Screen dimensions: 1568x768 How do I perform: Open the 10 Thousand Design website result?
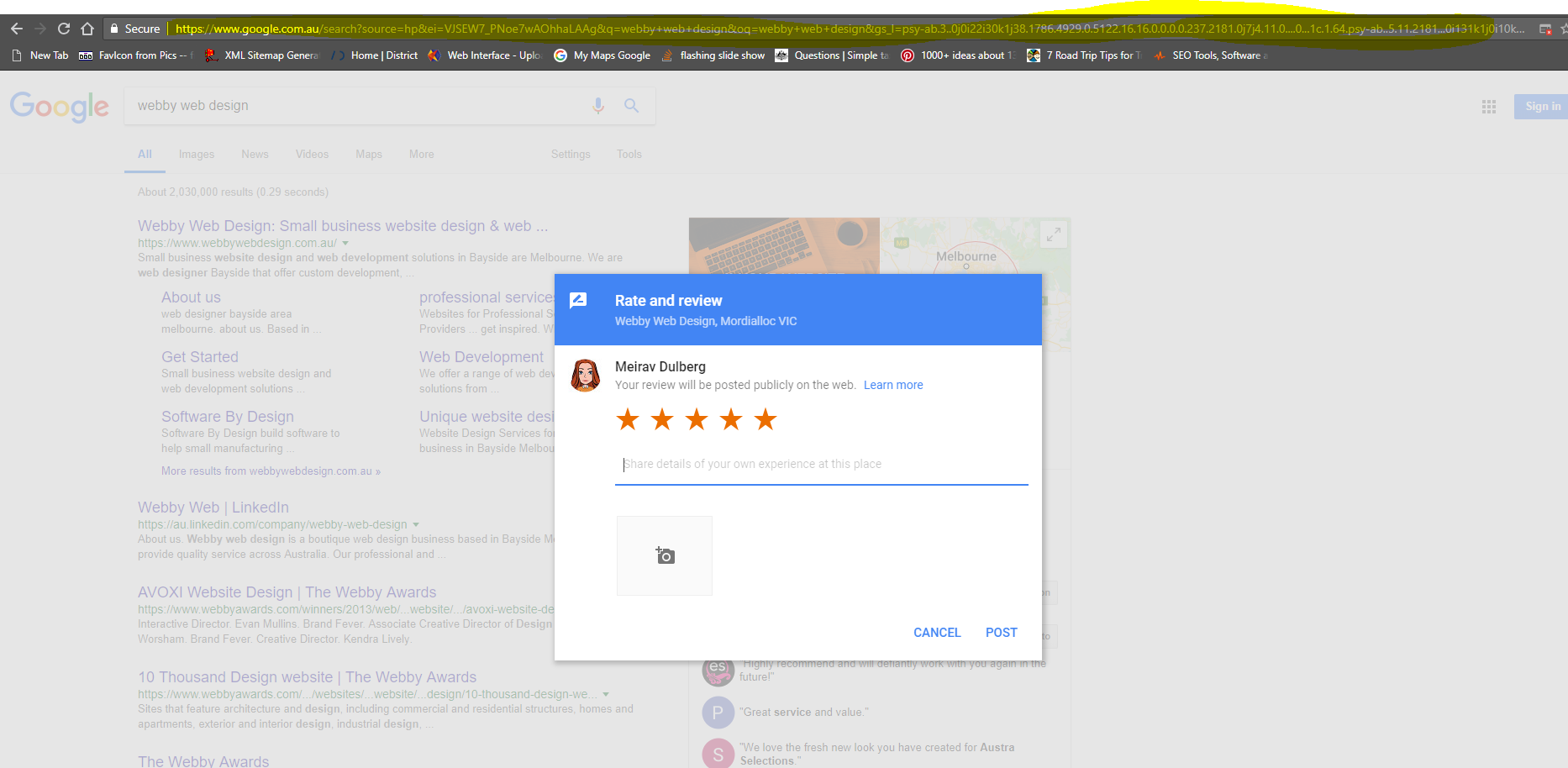(x=307, y=677)
